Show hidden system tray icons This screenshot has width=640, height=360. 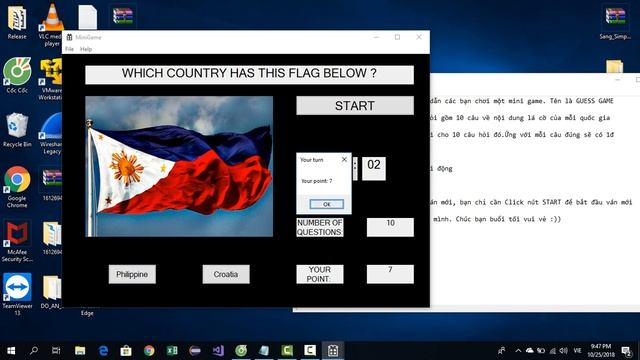[518, 351]
